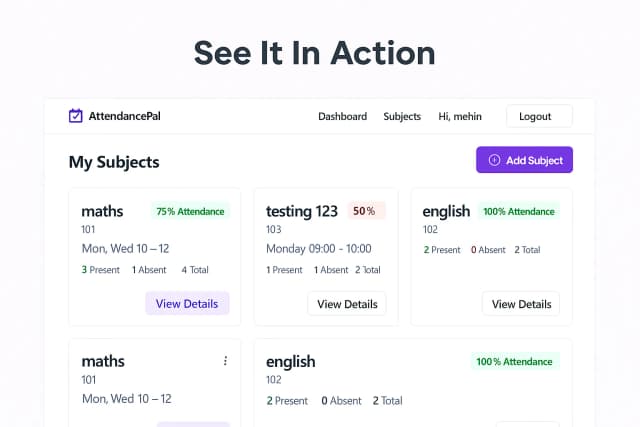Open the three-dot menu on maths card
Screen dimensions: 640x427
(x=225, y=361)
